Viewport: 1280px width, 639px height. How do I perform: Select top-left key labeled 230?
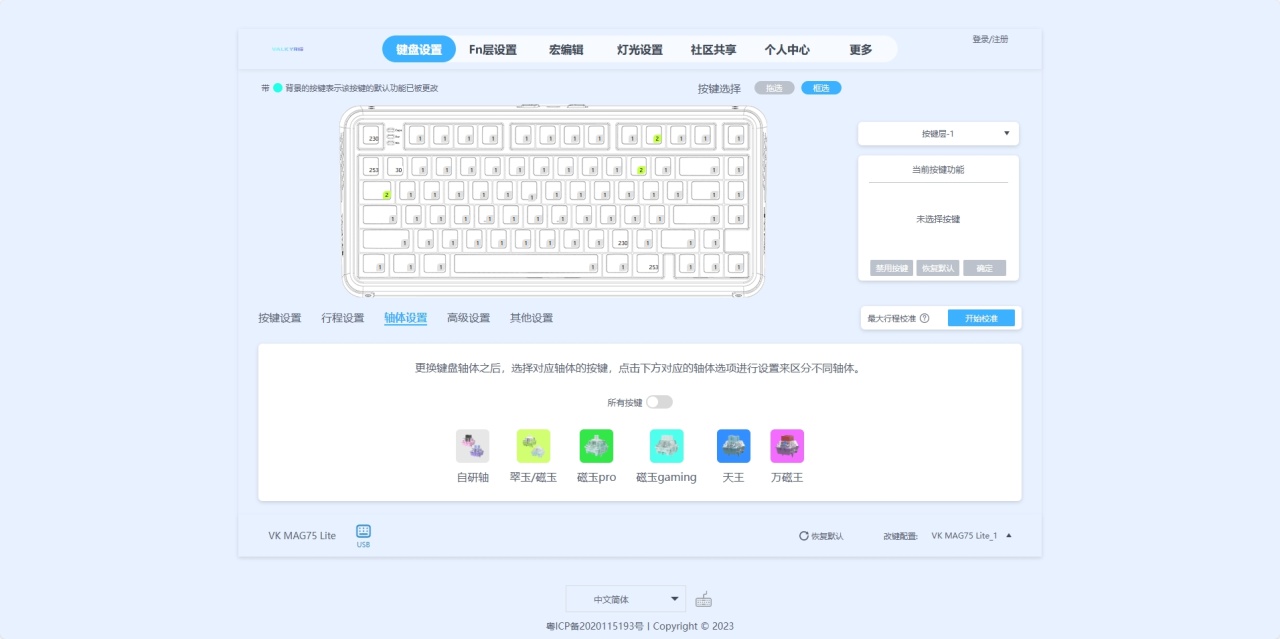point(373,135)
